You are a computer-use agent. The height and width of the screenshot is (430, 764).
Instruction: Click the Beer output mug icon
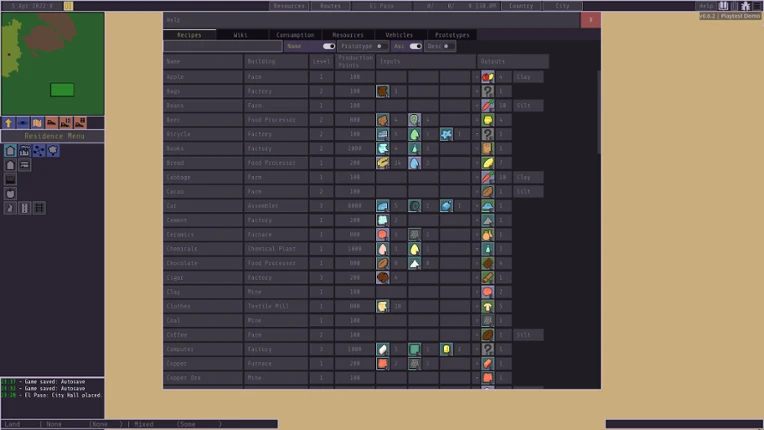(488, 120)
